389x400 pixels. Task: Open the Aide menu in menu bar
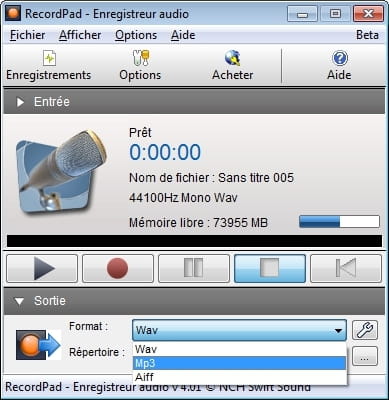click(183, 35)
